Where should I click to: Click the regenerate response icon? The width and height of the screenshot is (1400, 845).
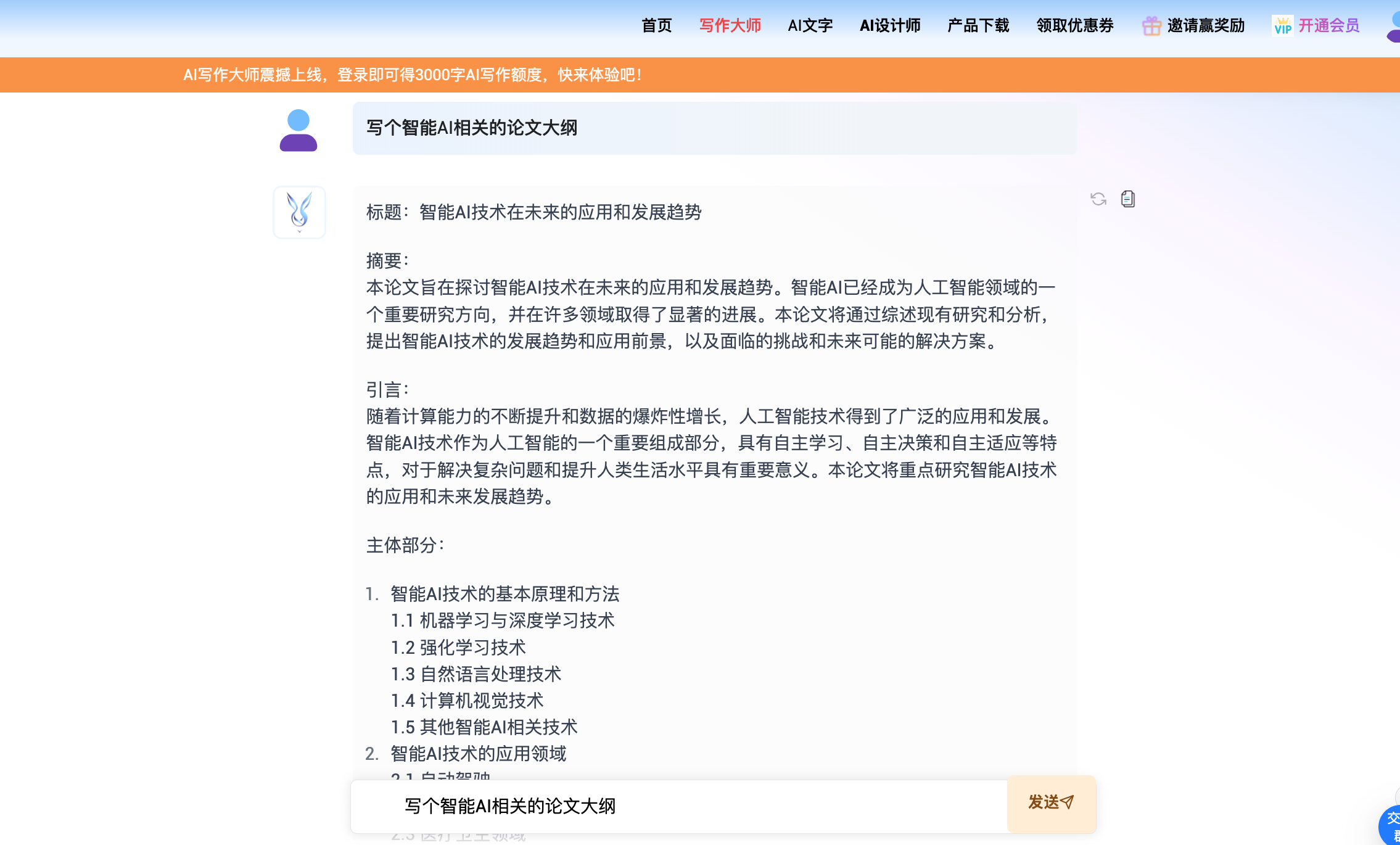pyautogui.click(x=1098, y=199)
